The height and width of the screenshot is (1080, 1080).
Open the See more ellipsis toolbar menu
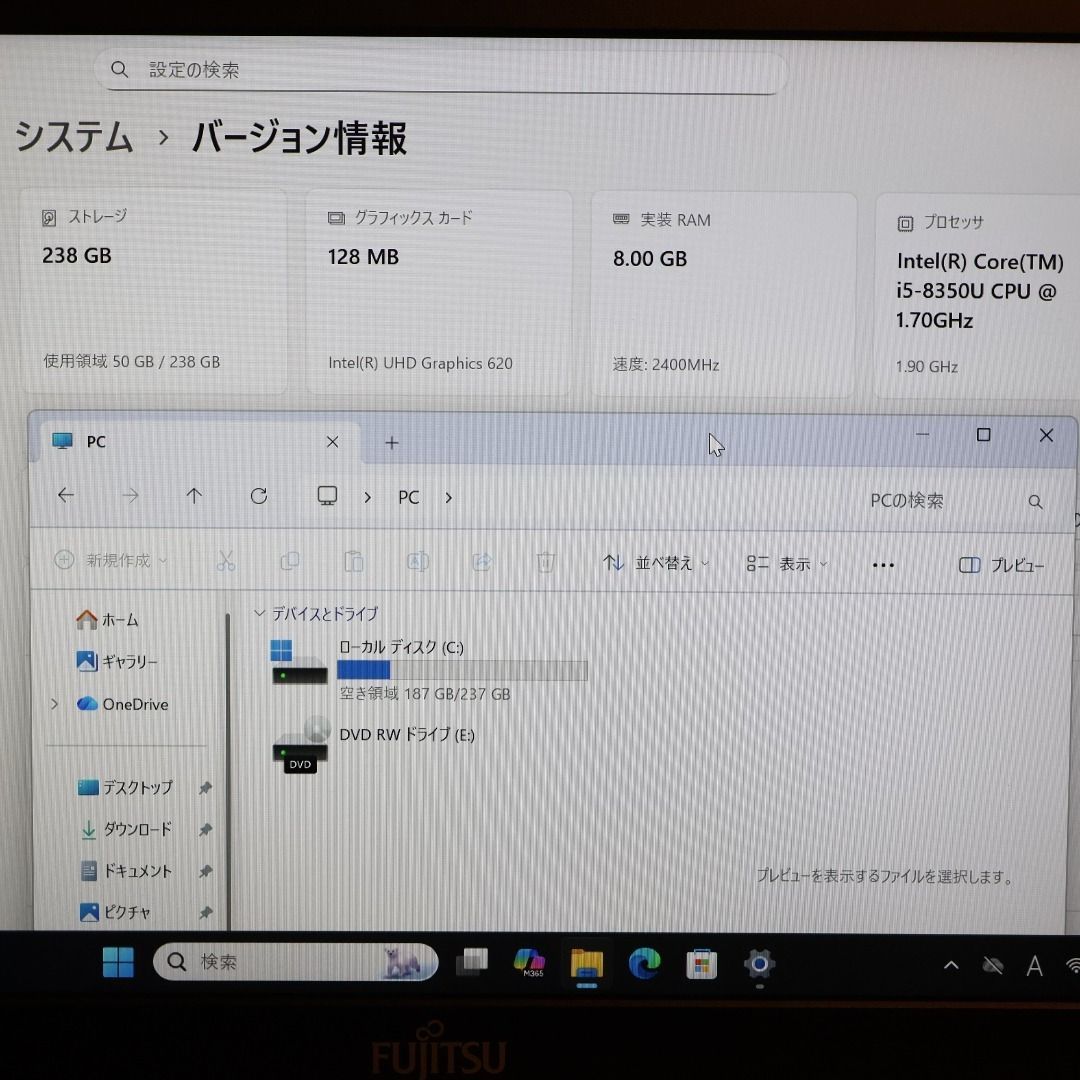883,565
